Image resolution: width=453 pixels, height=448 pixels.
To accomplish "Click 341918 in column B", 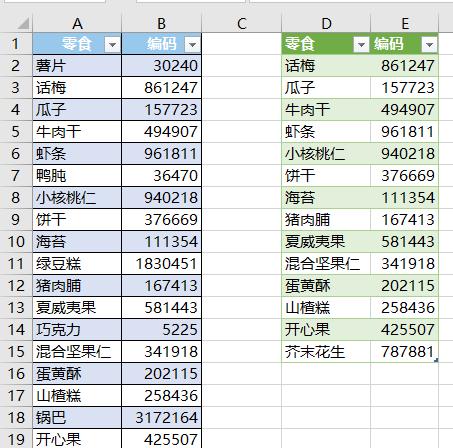I will click(x=162, y=352).
